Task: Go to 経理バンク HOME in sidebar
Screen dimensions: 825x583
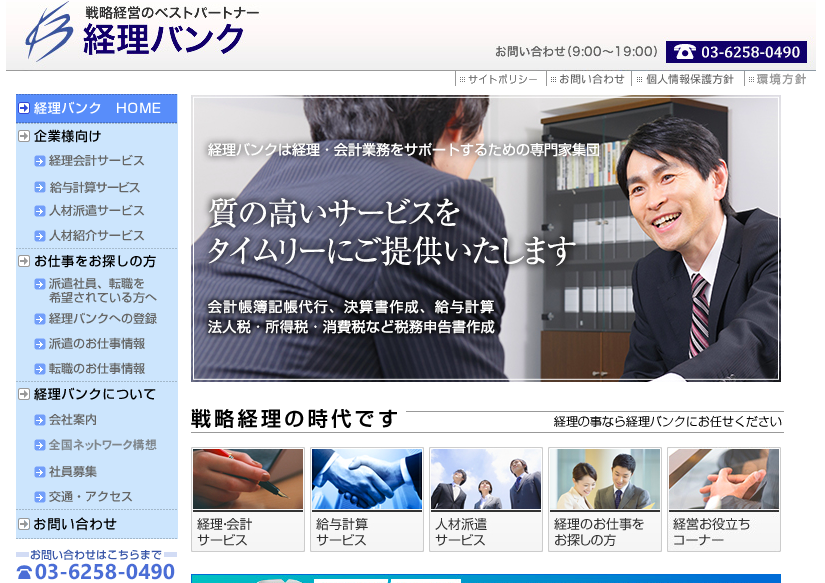Action: coord(97,108)
